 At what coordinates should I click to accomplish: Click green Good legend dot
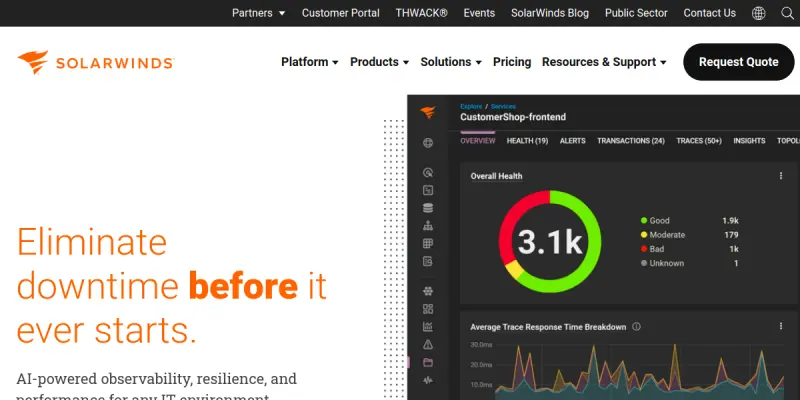(644, 220)
